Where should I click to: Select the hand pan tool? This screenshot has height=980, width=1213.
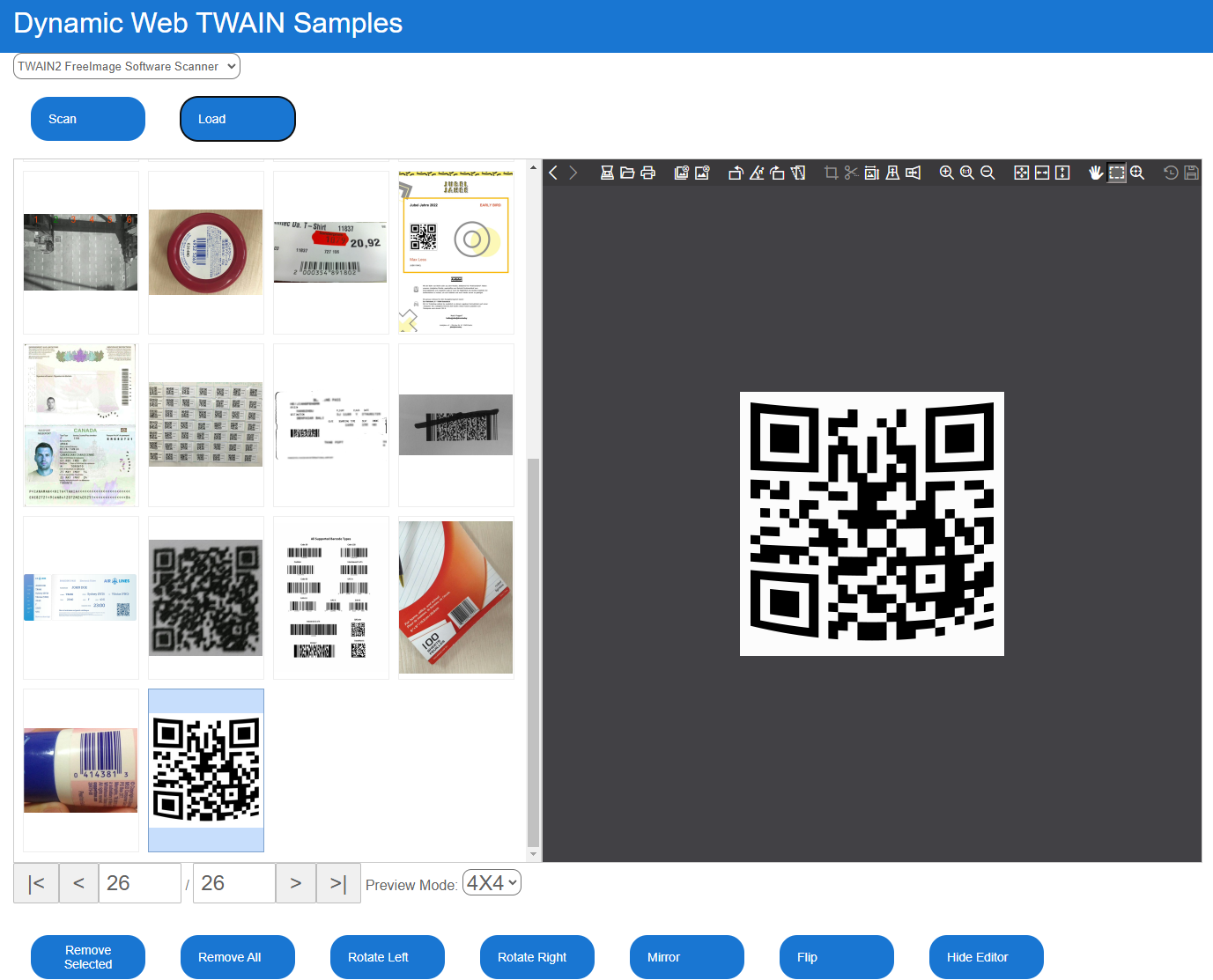point(1096,173)
